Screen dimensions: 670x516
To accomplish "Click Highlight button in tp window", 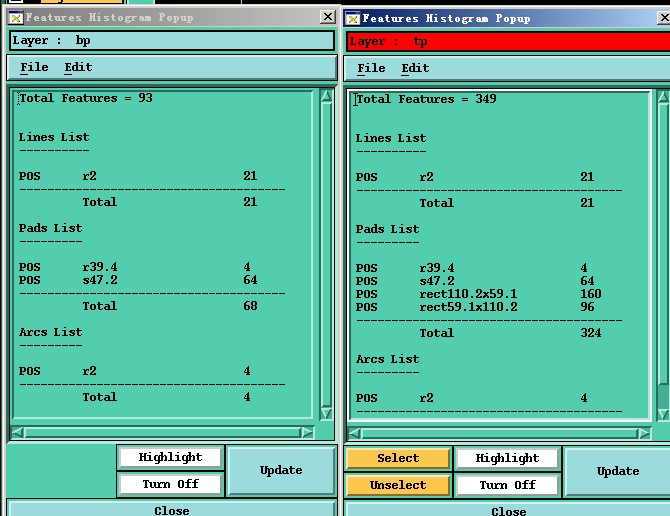I will pos(507,458).
